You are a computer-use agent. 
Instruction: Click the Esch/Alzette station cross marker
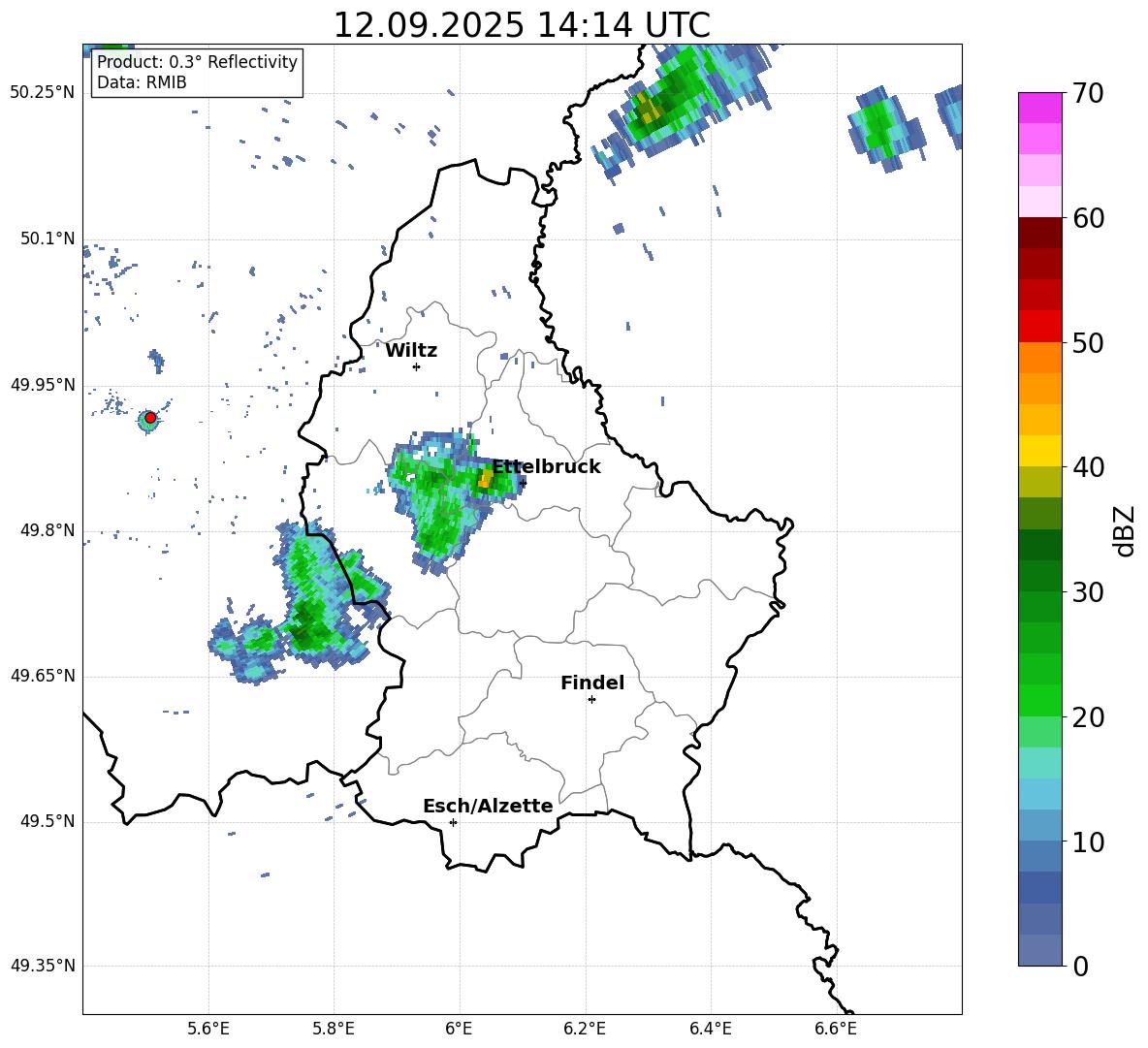453,822
